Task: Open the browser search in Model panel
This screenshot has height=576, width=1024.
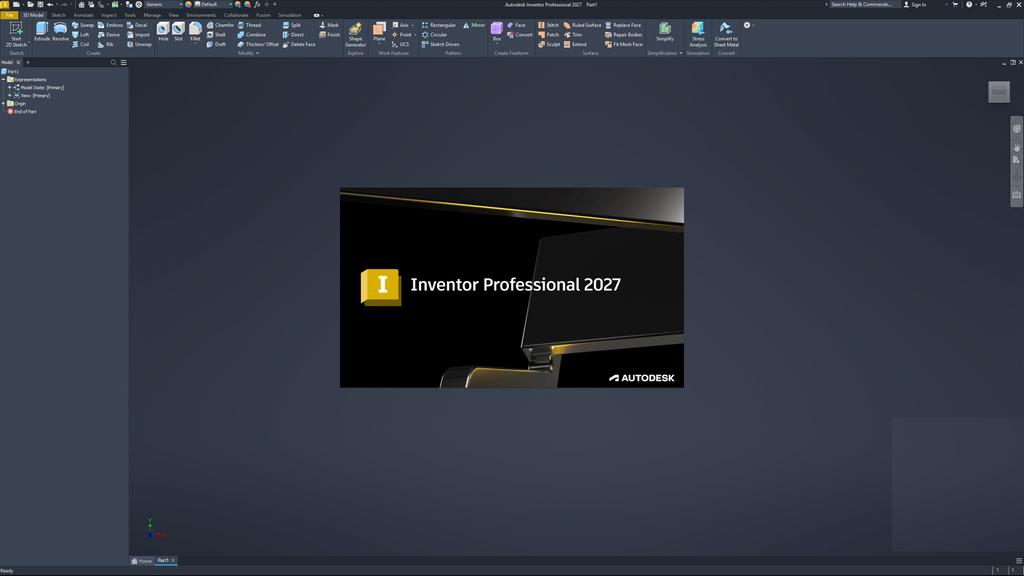Action: pos(113,62)
